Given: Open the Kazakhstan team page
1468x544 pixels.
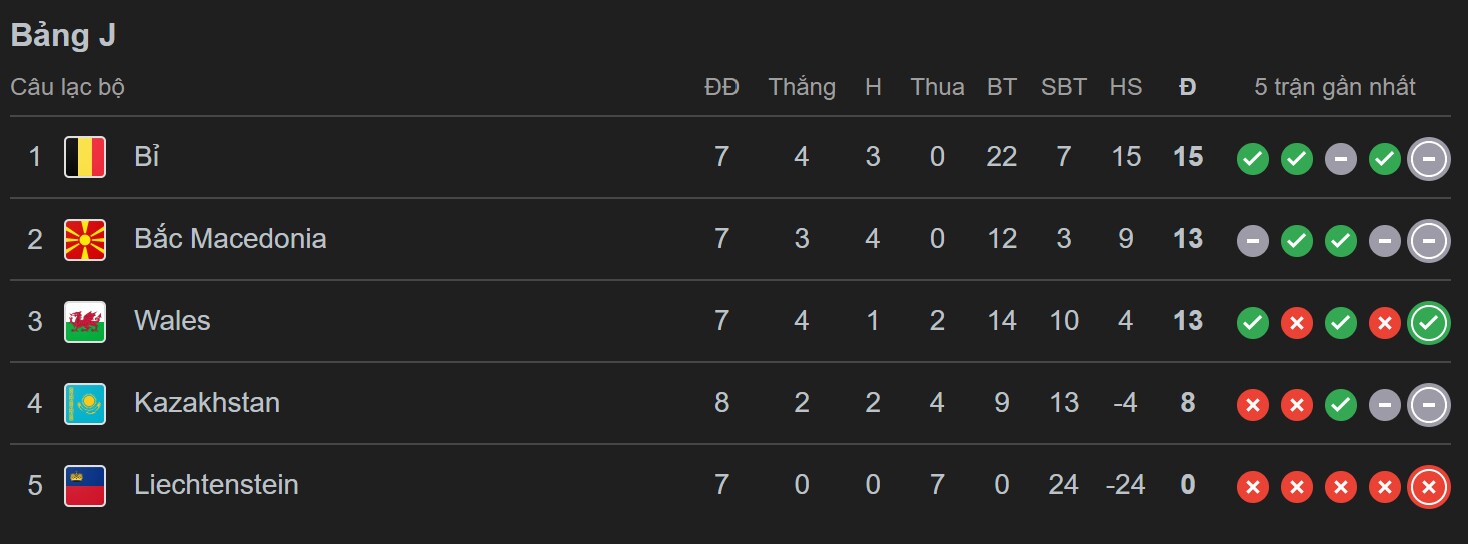Looking at the screenshot, I should pos(207,403).
